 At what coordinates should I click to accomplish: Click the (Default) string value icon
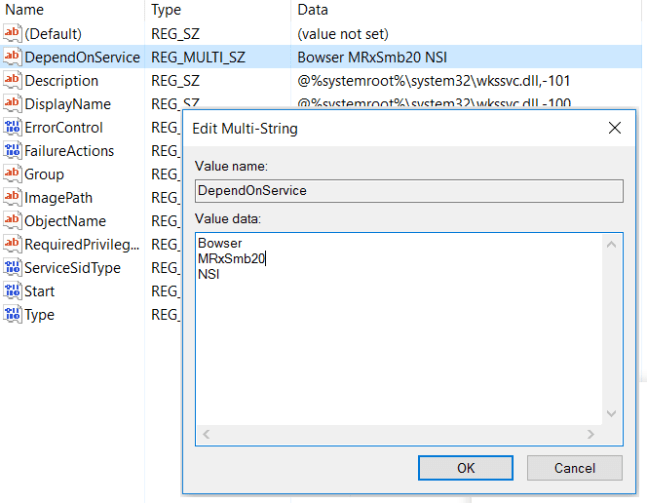tap(12, 34)
